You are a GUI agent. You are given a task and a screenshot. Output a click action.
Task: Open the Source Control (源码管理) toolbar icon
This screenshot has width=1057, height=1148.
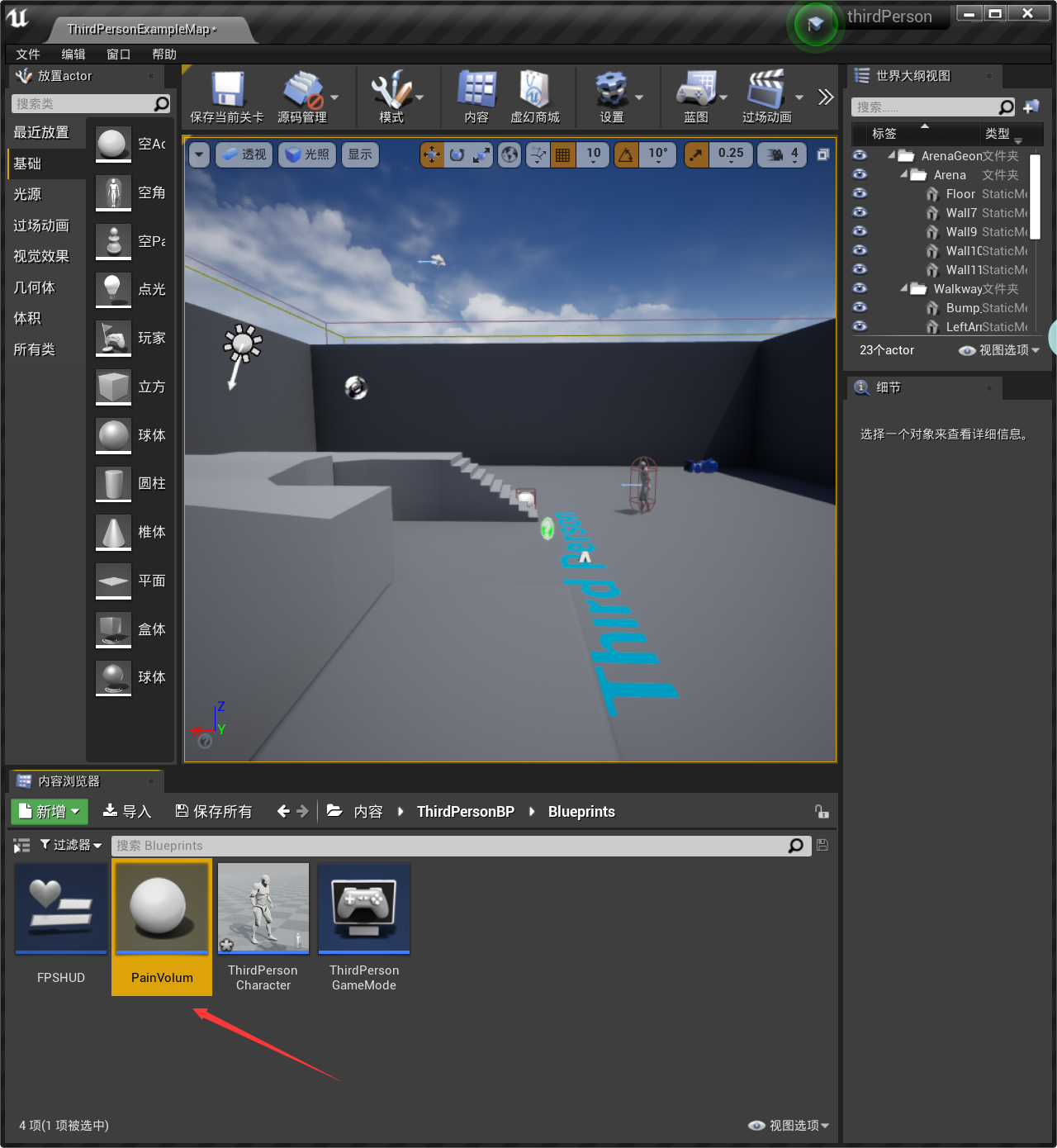coord(302,89)
